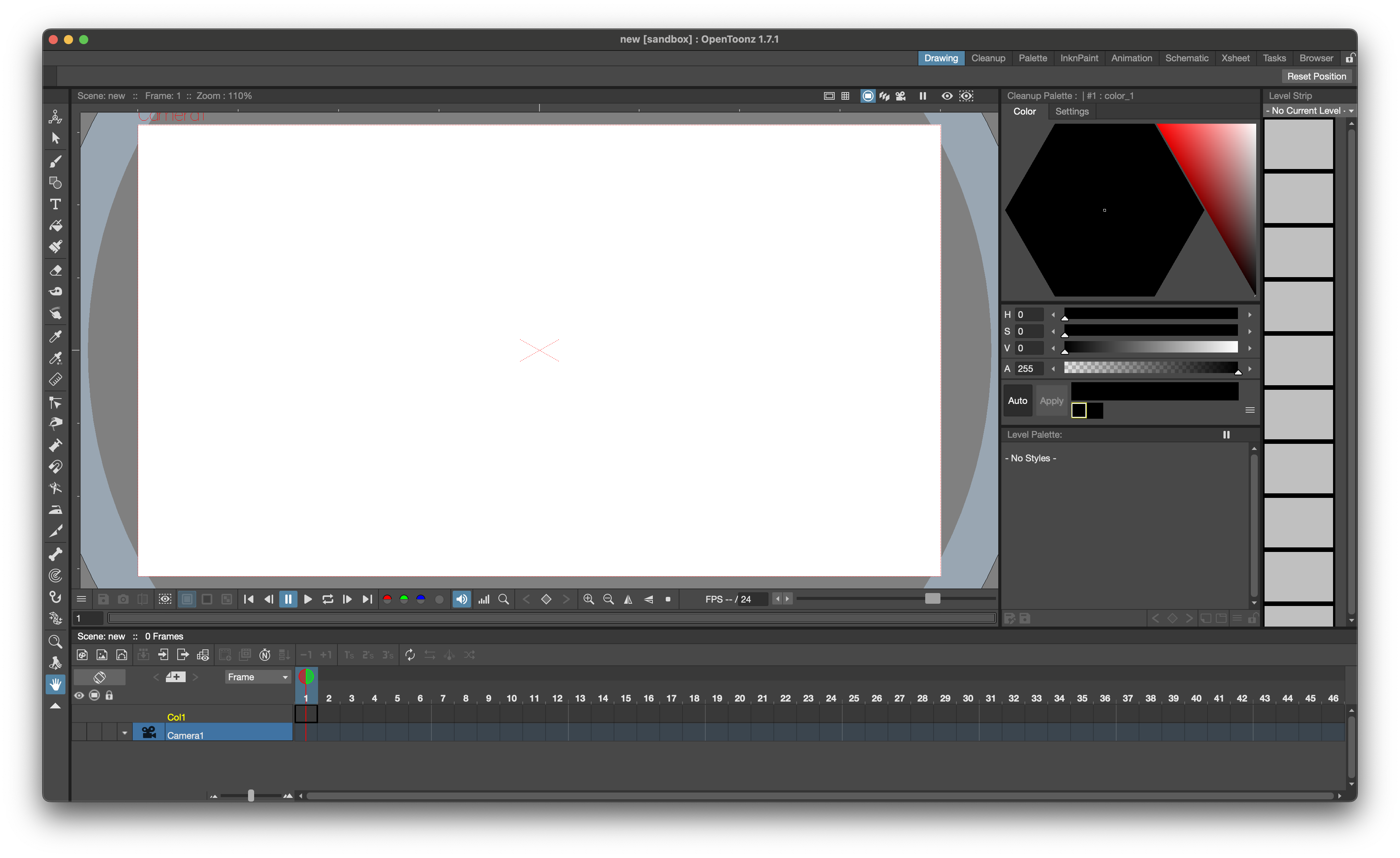Toggle the 3D View mode
The width and height of the screenshot is (1400, 858).
point(884,96)
